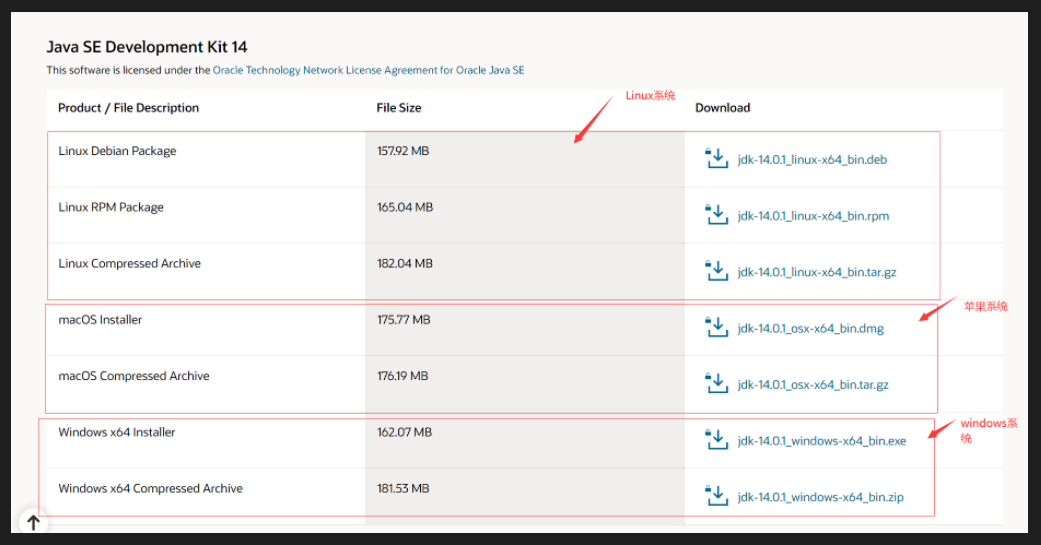Click download icon for osx-x64_bin.tar.gz
This screenshot has height=545, width=1041.
716,383
